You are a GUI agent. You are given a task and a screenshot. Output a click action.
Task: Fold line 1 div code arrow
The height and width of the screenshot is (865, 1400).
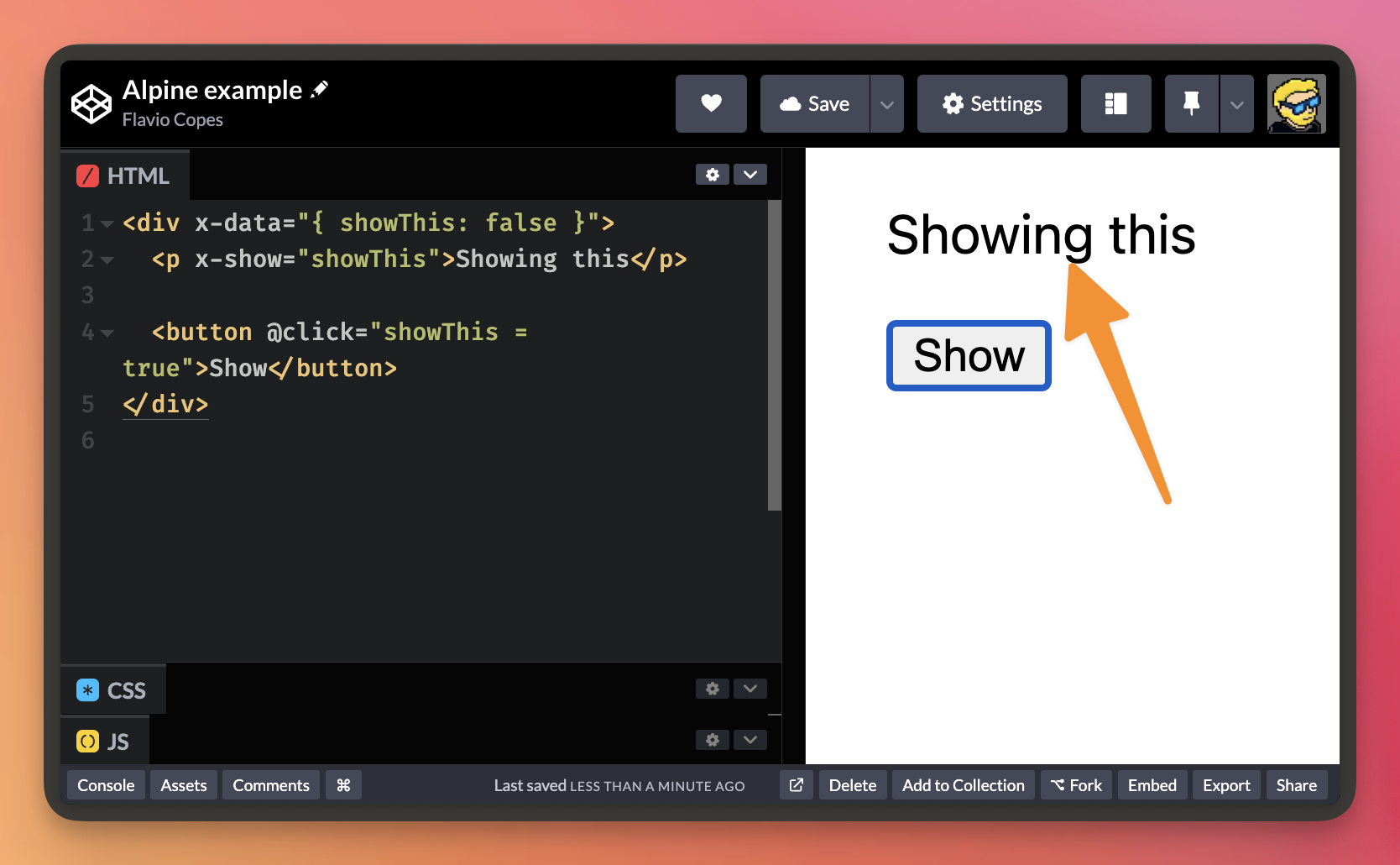coord(107,223)
